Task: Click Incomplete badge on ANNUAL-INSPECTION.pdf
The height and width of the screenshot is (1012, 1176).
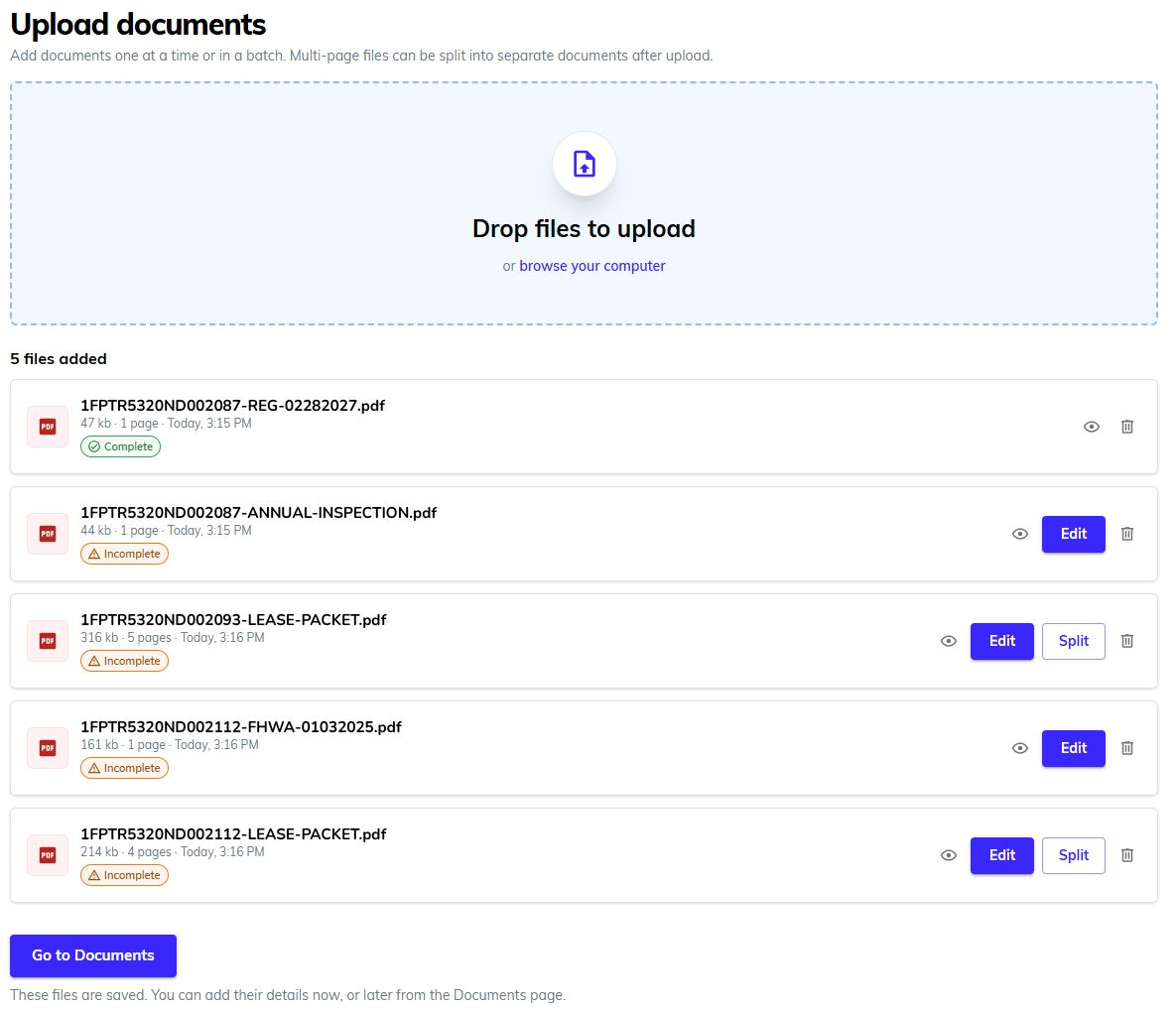Action: pyautogui.click(x=124, y=554)
